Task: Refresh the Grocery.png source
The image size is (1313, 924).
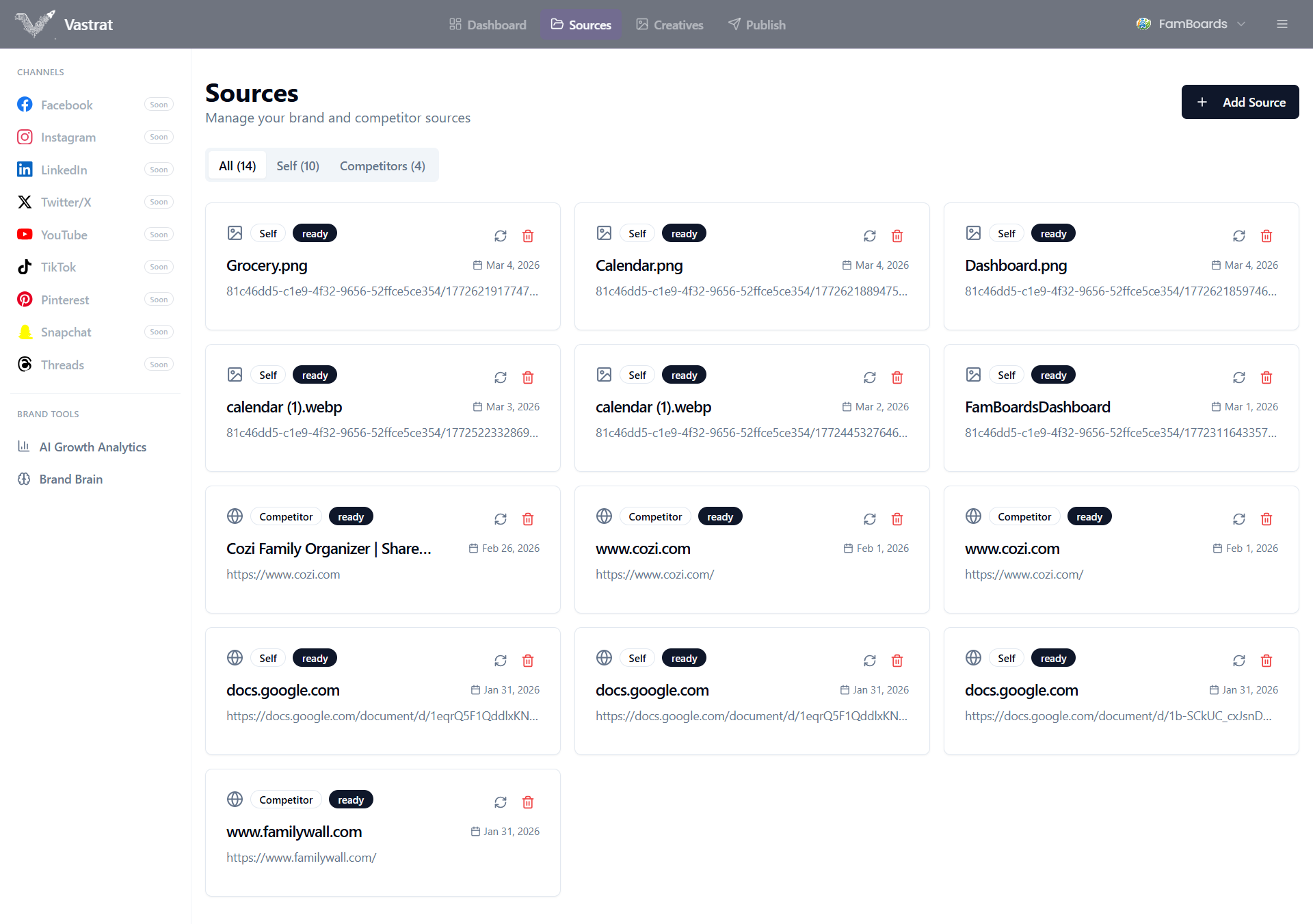Action: point(501,236)
